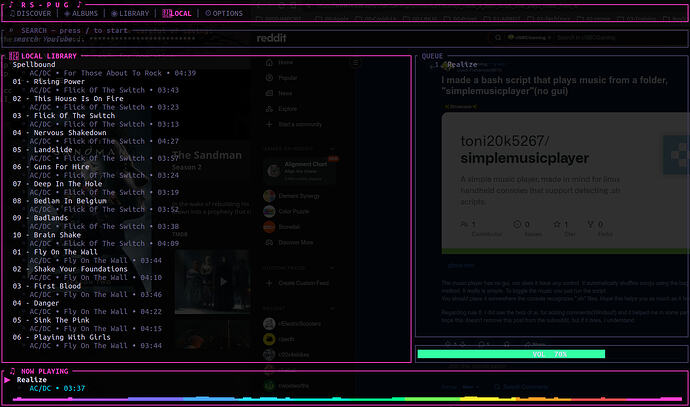
Task: Select 05 - Sink The Pink
Action: tap(51, 320)
